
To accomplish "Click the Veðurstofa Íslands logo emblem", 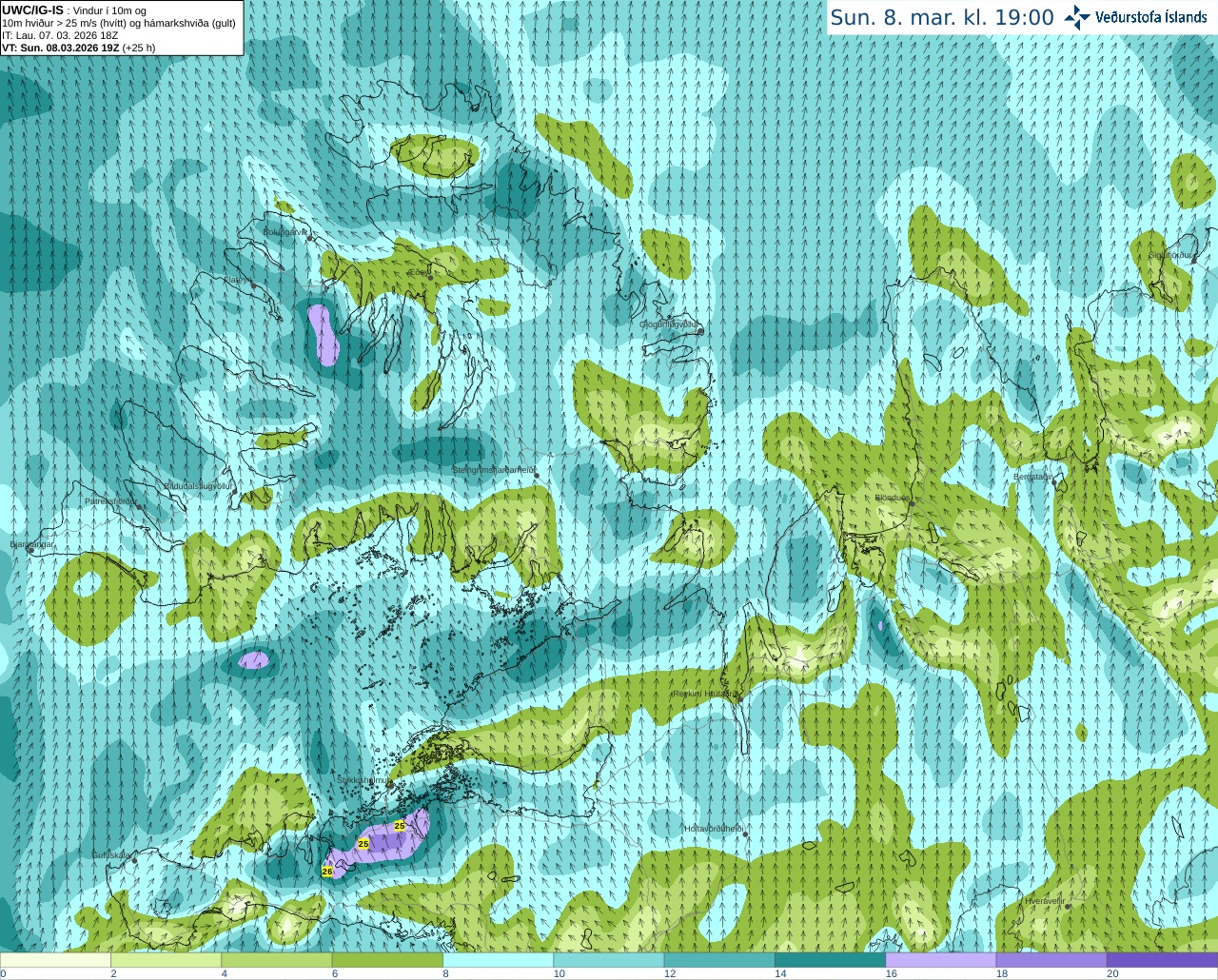I will [1077, 17].
